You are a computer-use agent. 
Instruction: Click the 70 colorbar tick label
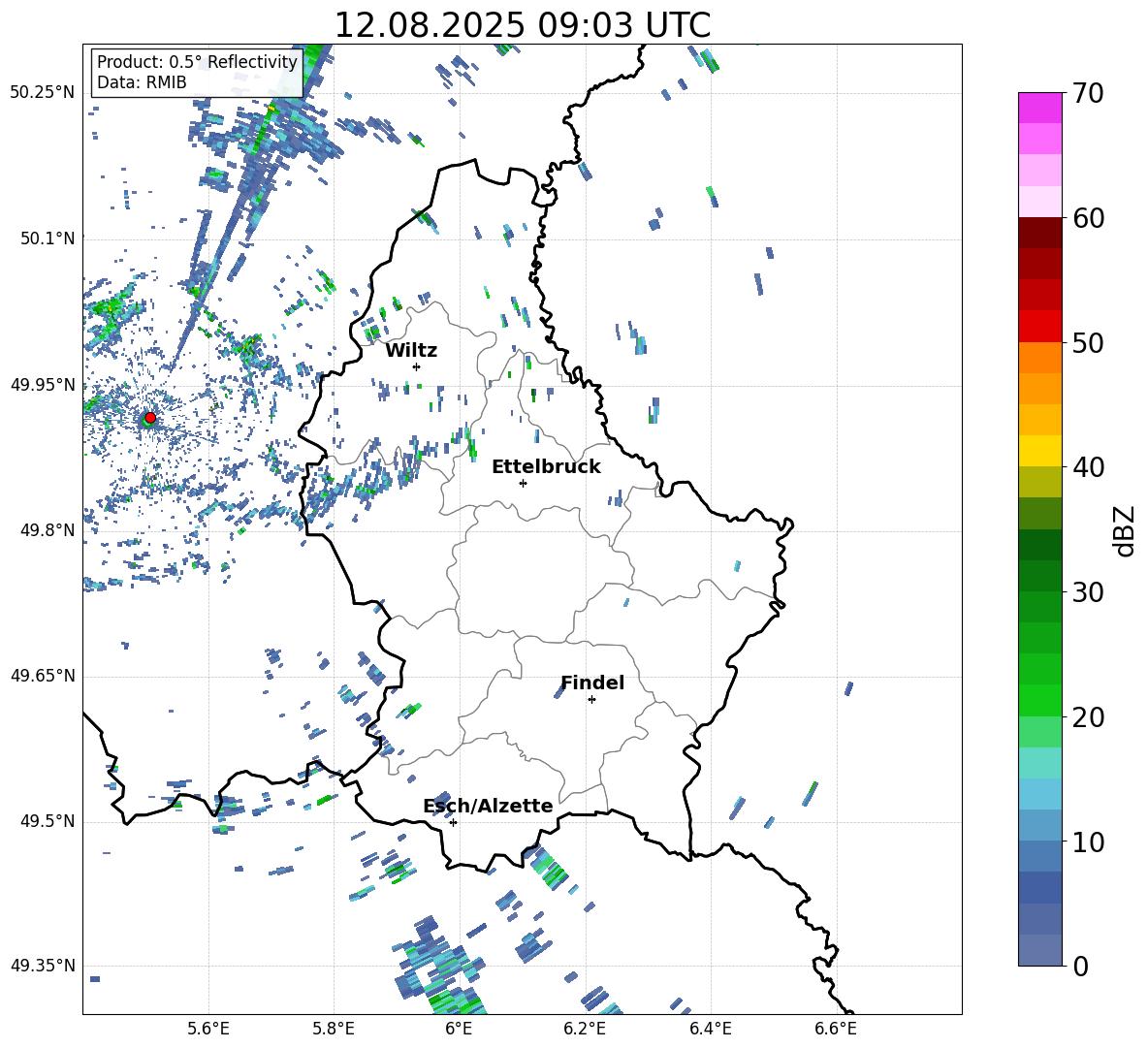coord(1089,93)
